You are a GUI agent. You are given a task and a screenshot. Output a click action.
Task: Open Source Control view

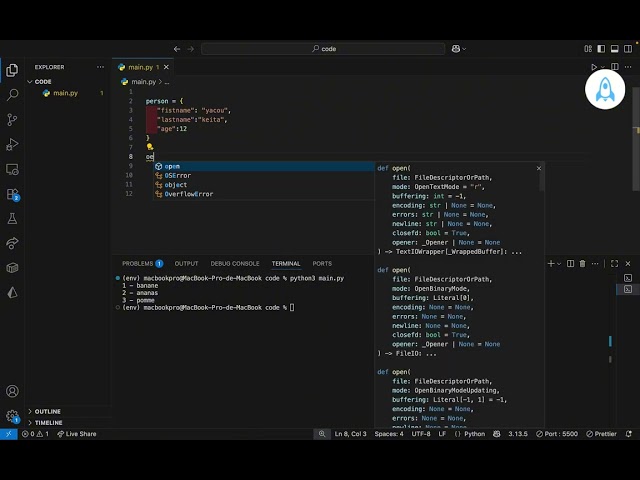pos(12,120)
